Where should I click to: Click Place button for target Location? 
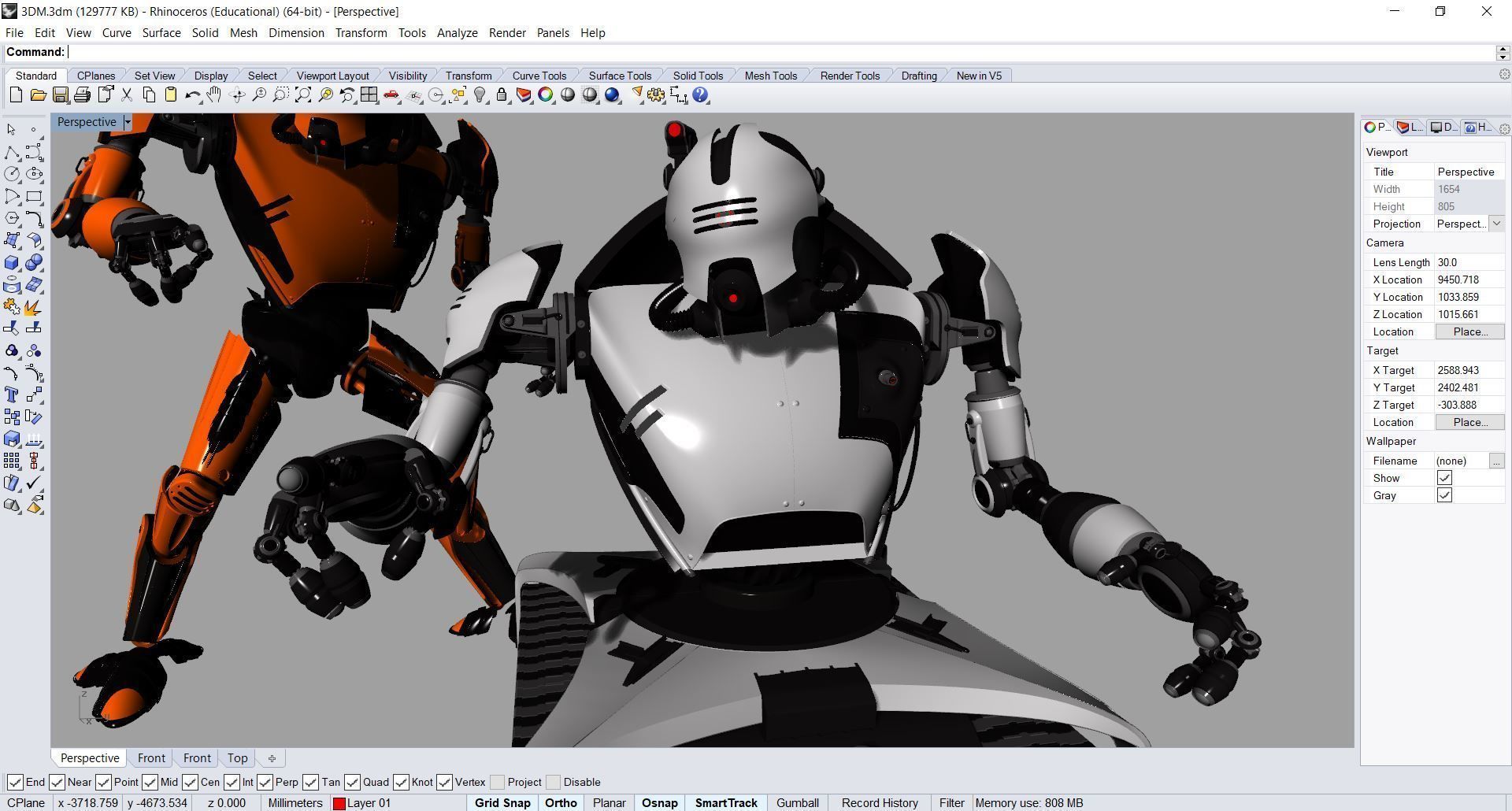click(1469, 422)
